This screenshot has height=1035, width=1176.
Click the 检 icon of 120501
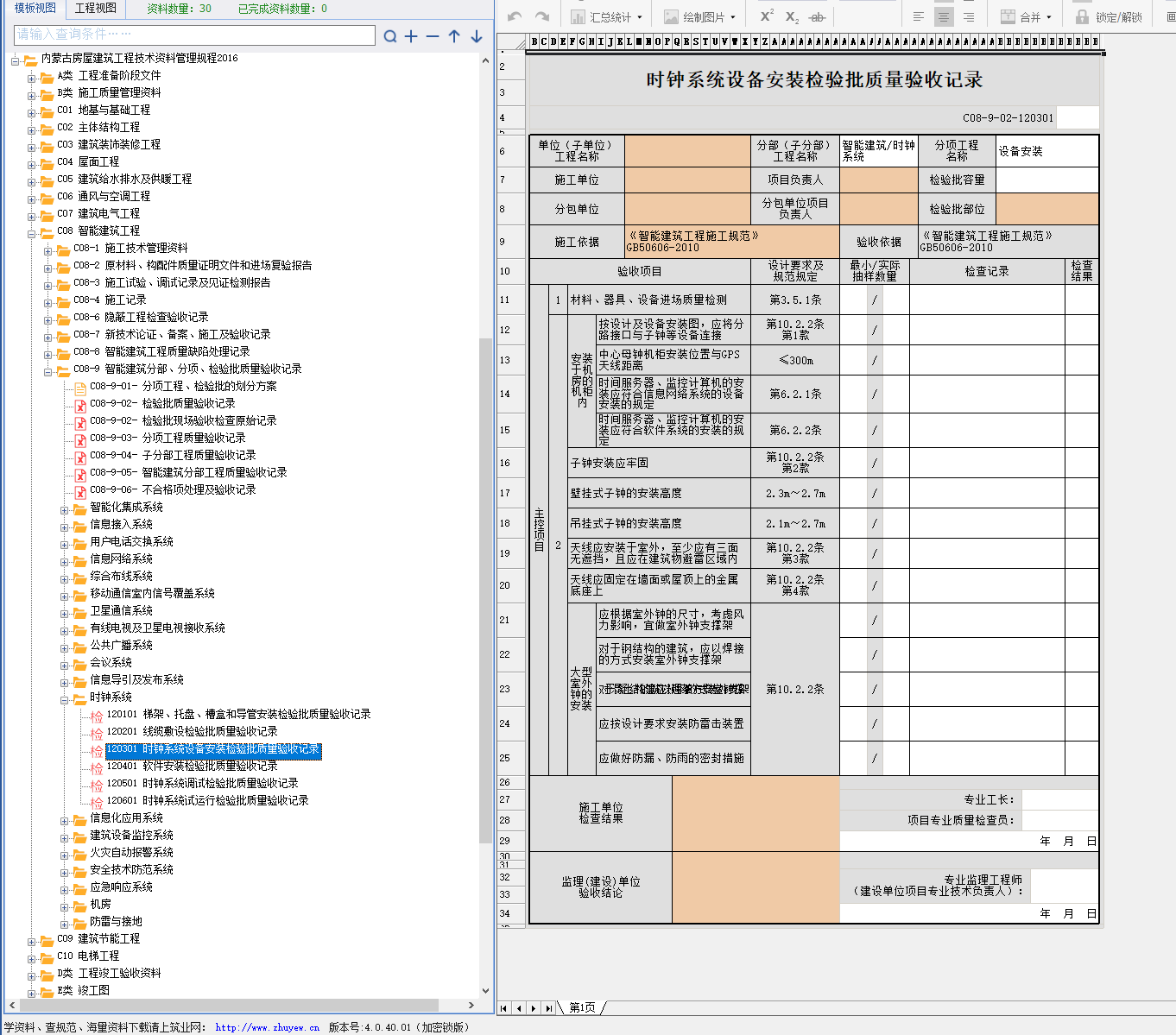(97, 786)
